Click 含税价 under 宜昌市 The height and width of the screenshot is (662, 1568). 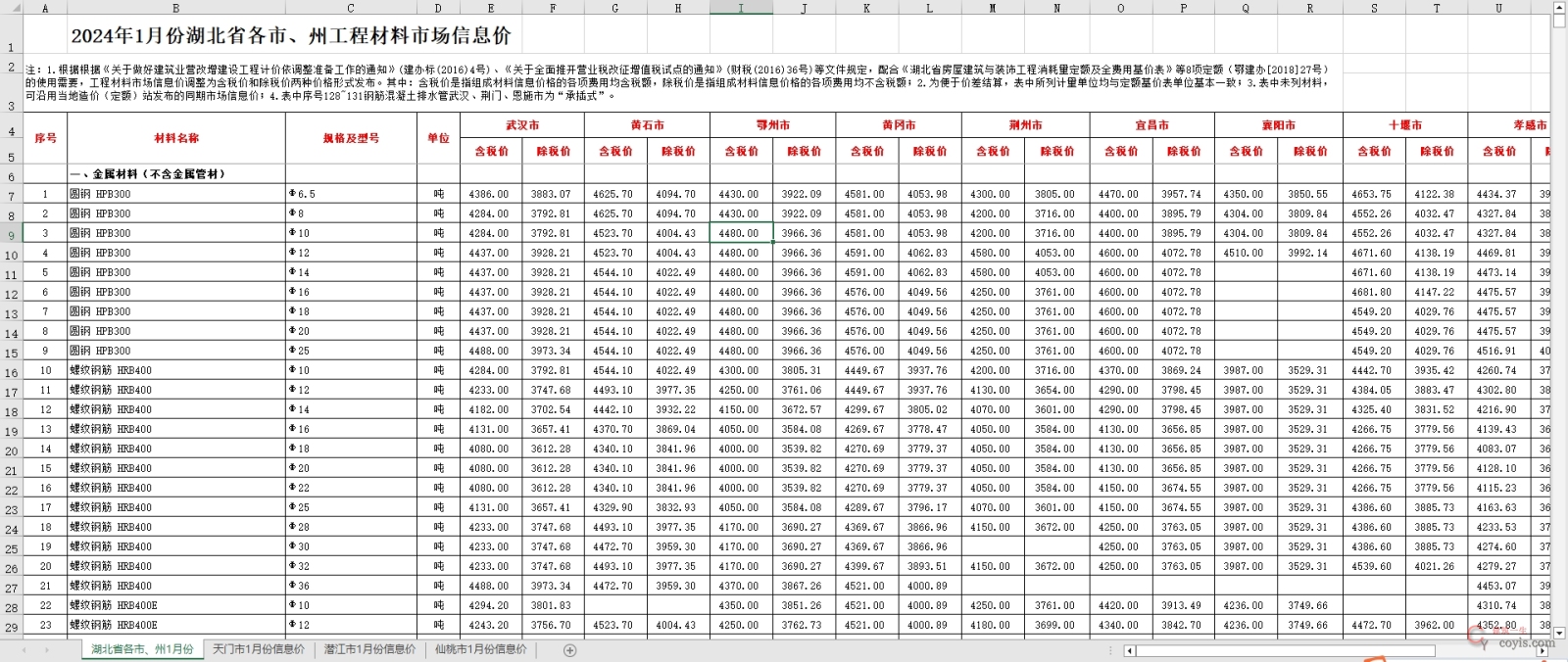point(1120,151)
